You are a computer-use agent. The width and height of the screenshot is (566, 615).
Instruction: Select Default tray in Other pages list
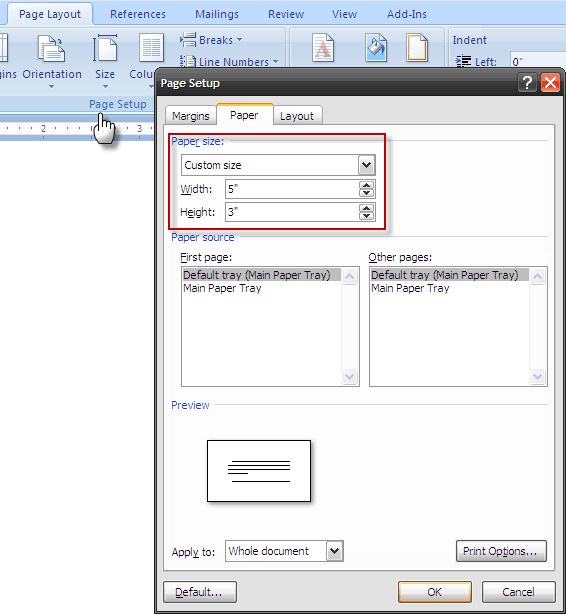(450, 275)
